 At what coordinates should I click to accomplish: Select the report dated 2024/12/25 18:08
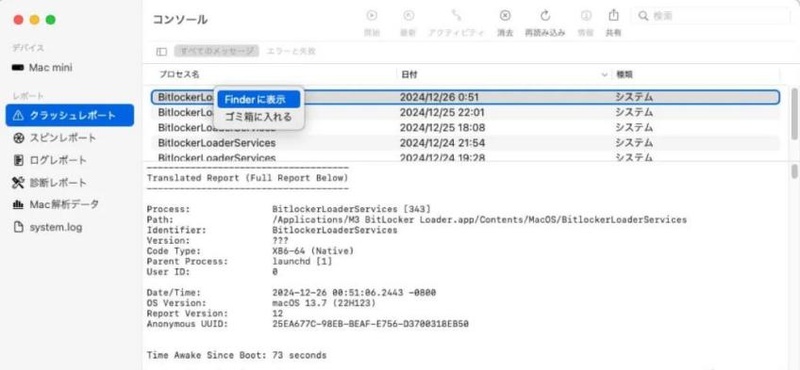[465, 128]
